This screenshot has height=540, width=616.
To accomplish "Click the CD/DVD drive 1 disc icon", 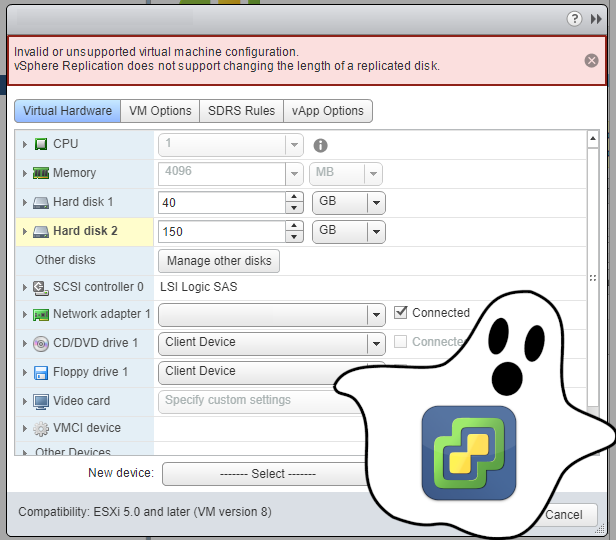I will tap(41, 344).
